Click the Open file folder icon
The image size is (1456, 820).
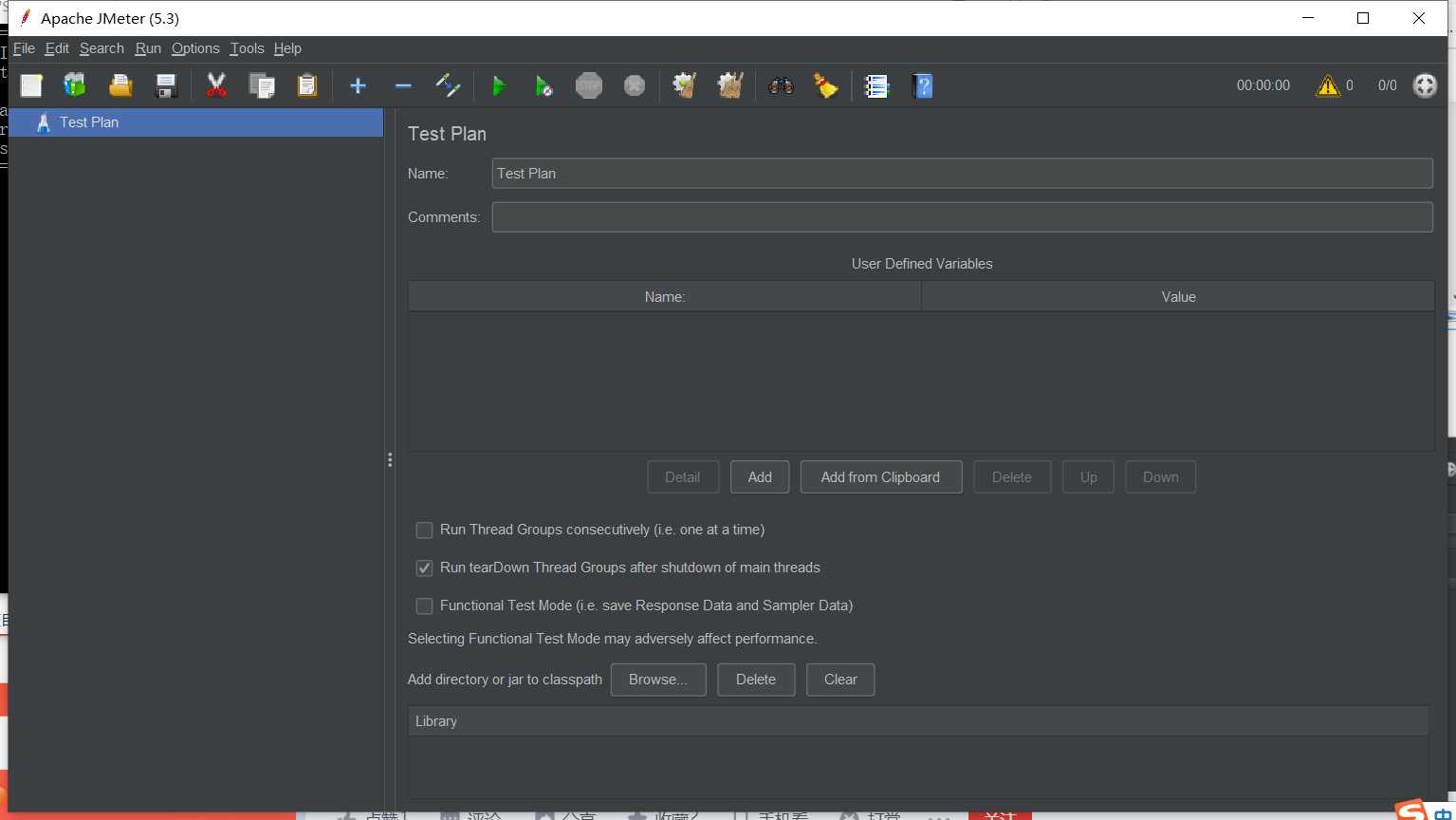point(120,85)
